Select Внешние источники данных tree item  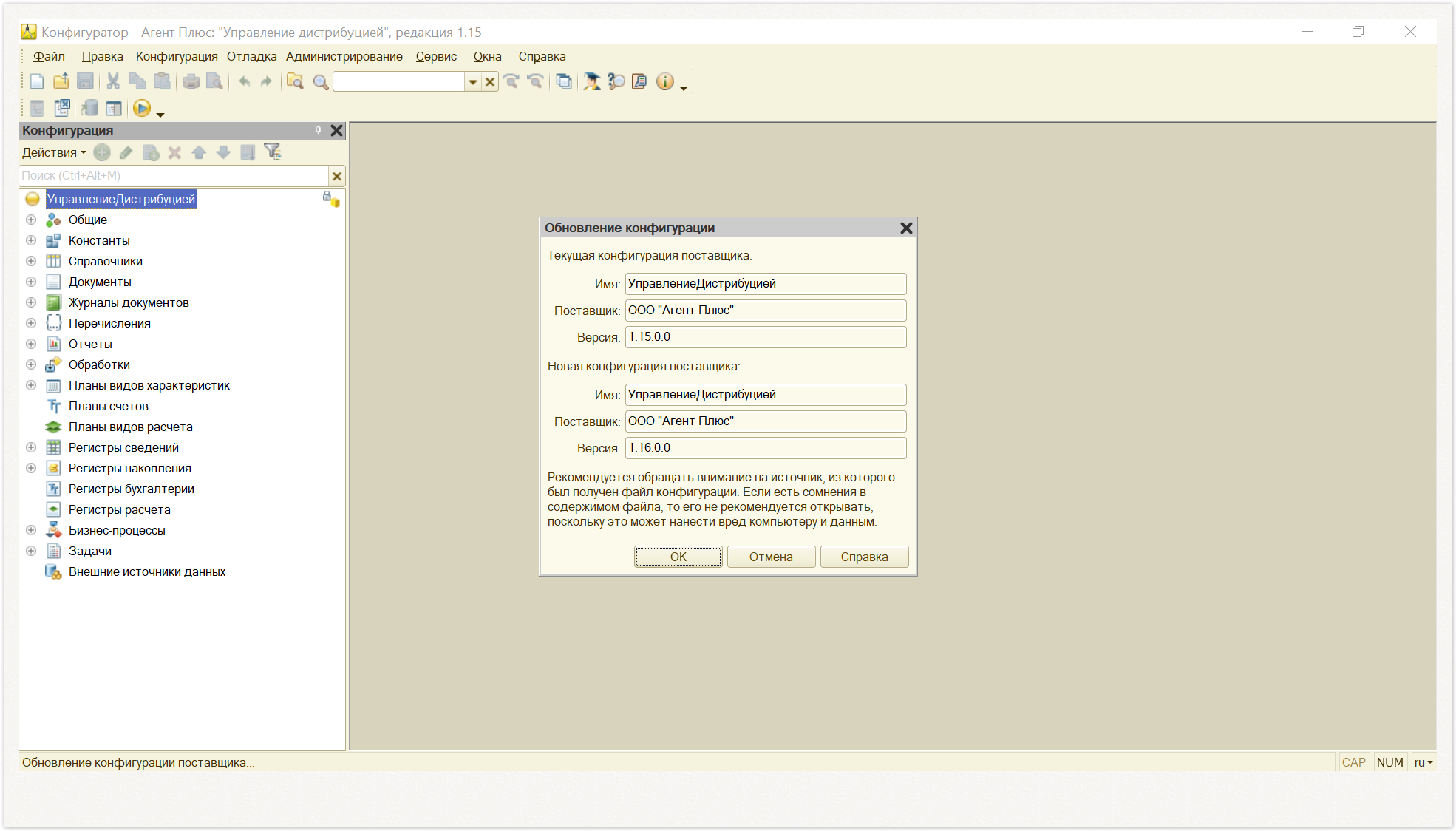click(147, 571)
